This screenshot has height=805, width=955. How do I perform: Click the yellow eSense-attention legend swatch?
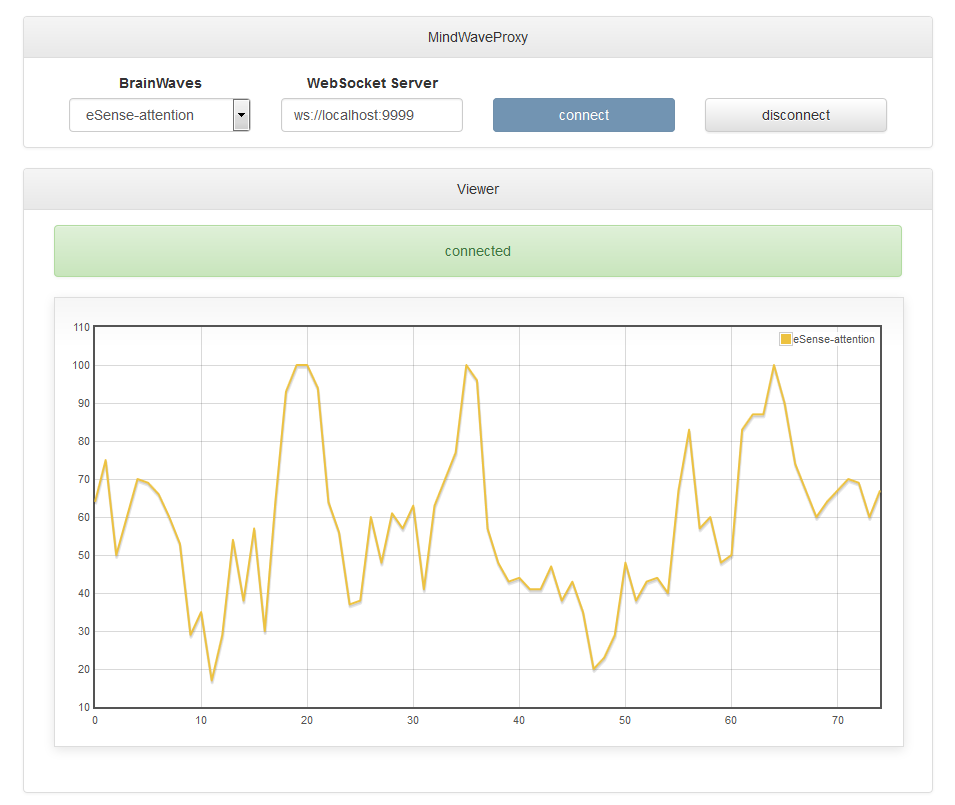point(786,339)
